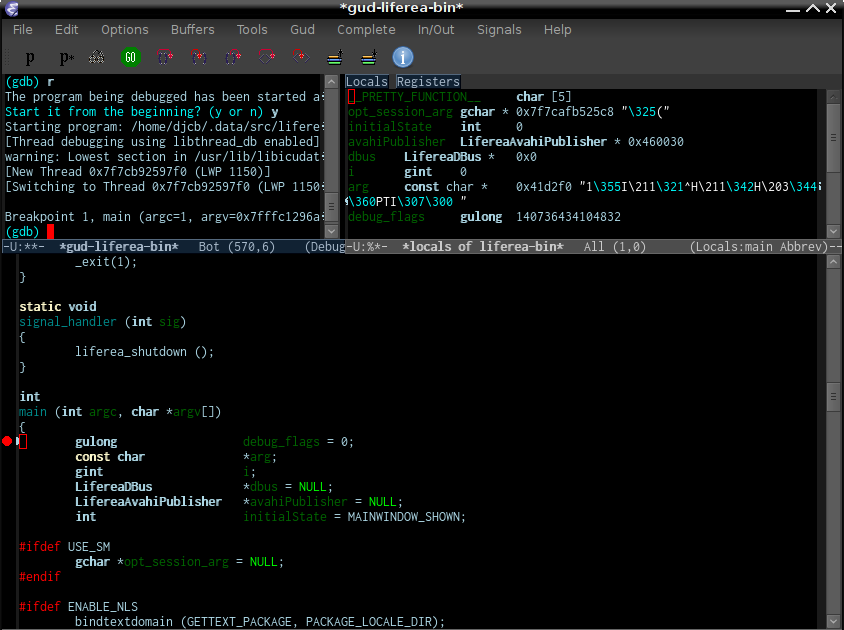Click the Emacs application icon in the title bar

point(11,9)
